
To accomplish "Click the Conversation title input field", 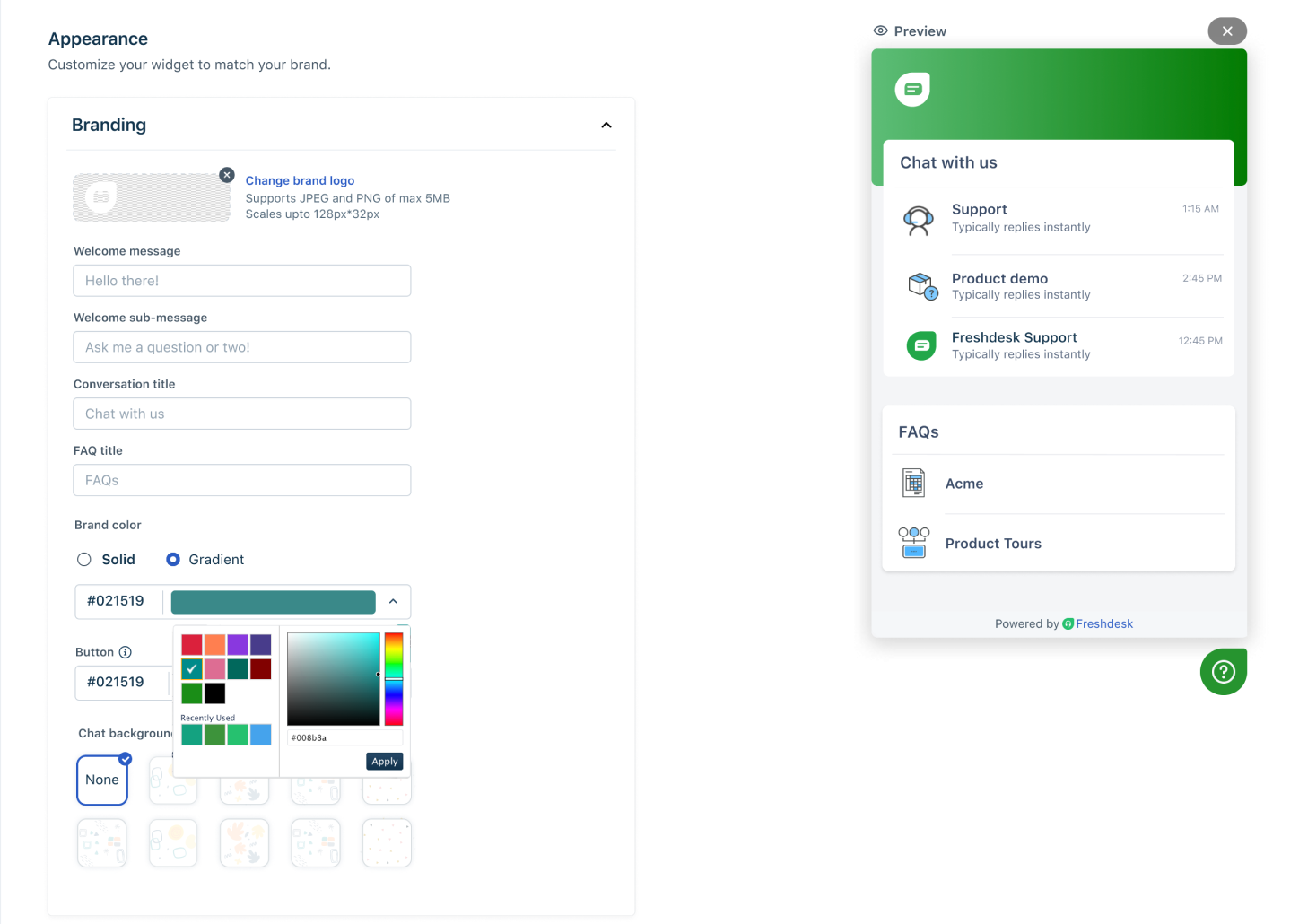I will (241, 414).
